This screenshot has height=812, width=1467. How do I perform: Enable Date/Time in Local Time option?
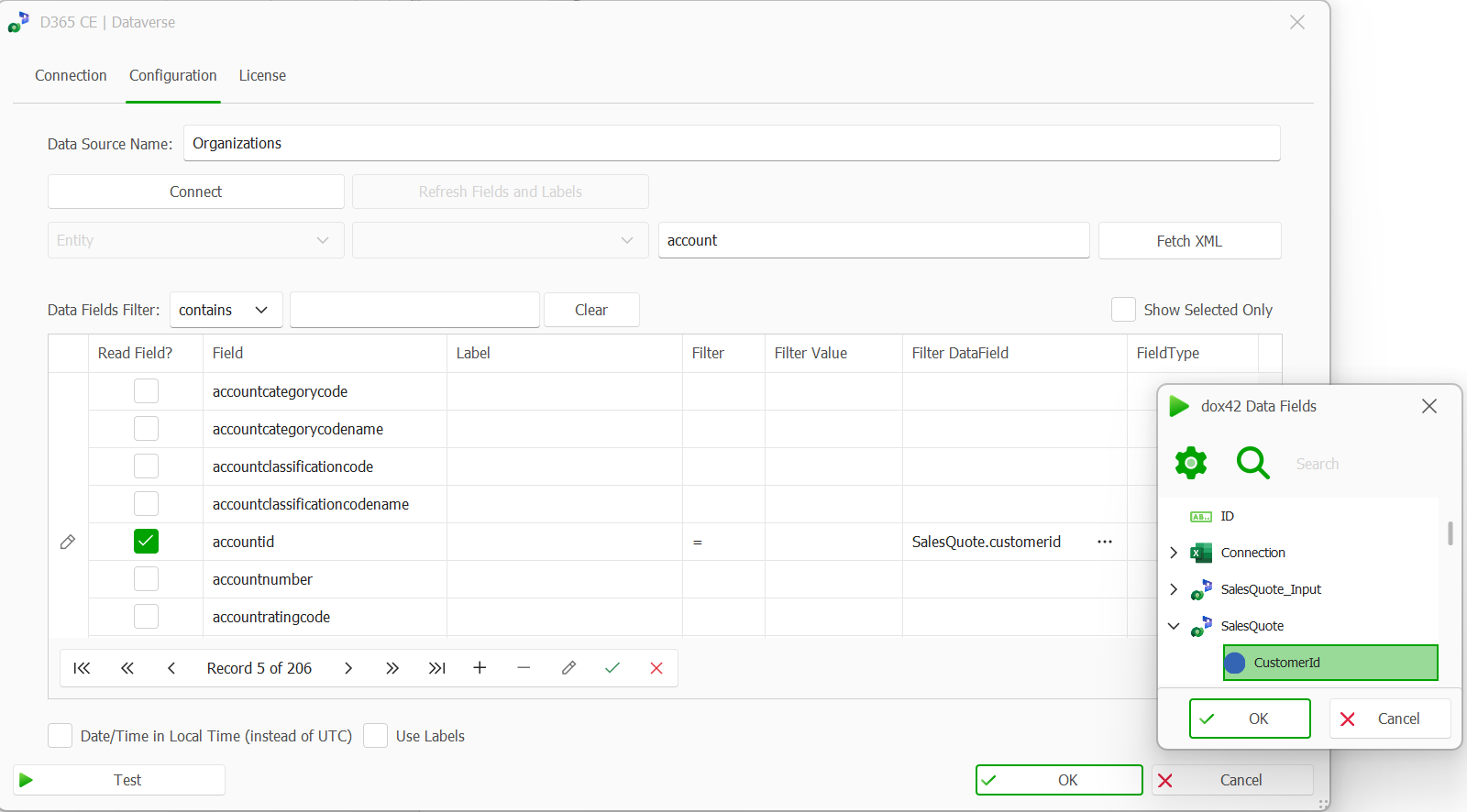point(60,736)
